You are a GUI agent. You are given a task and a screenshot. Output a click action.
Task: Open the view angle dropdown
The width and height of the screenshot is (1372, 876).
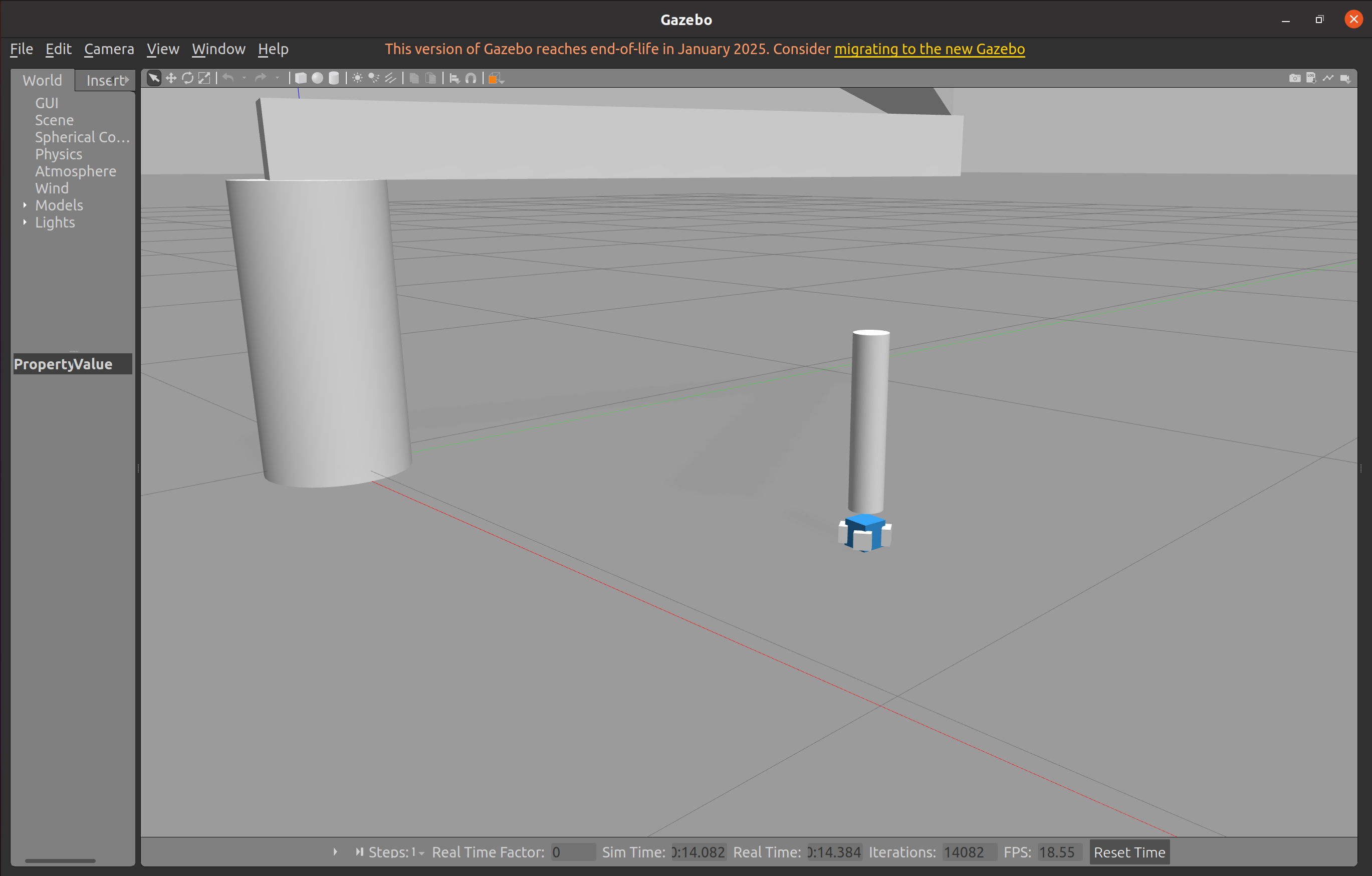click(x=496, y=79)
